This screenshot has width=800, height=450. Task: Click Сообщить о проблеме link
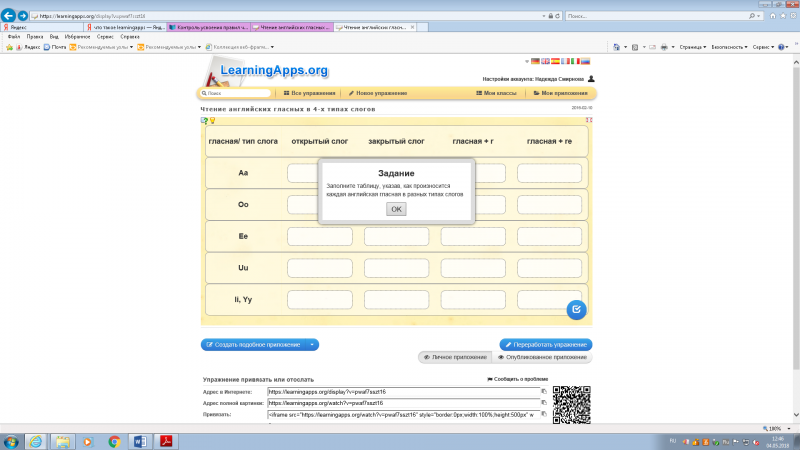(518, 379)
